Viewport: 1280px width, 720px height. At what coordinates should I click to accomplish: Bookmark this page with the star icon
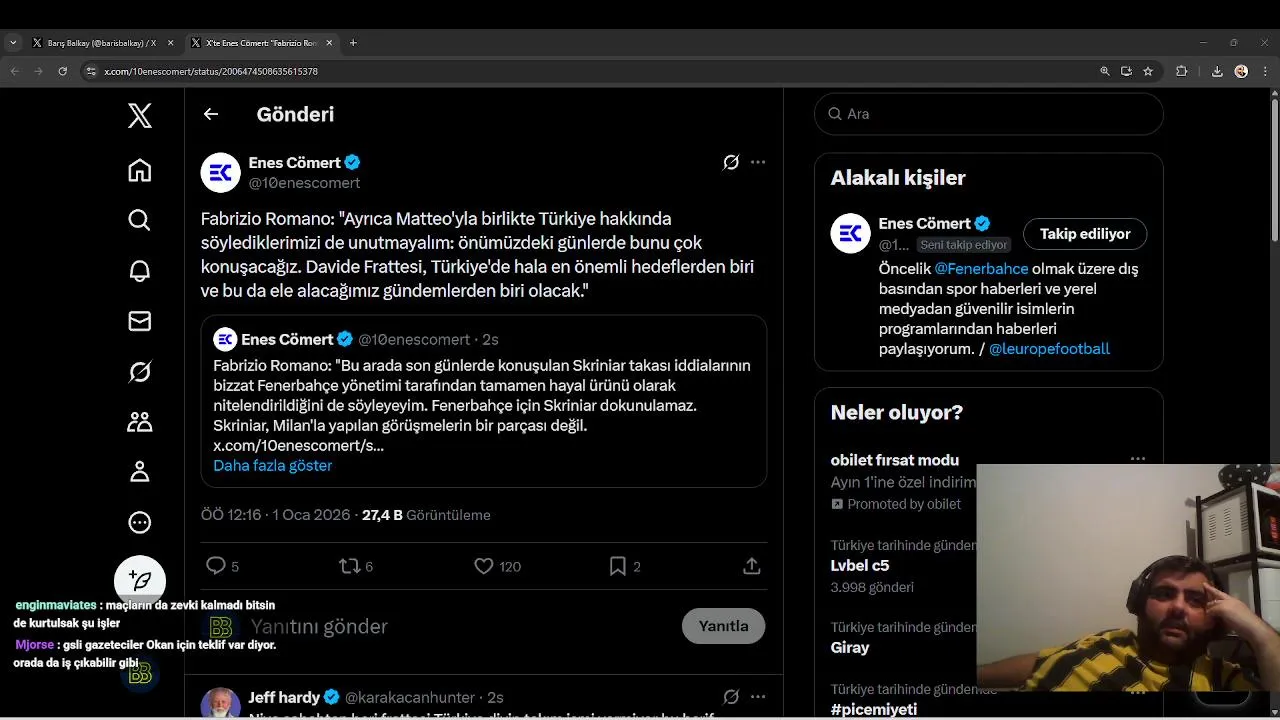tap(1148, 71)
